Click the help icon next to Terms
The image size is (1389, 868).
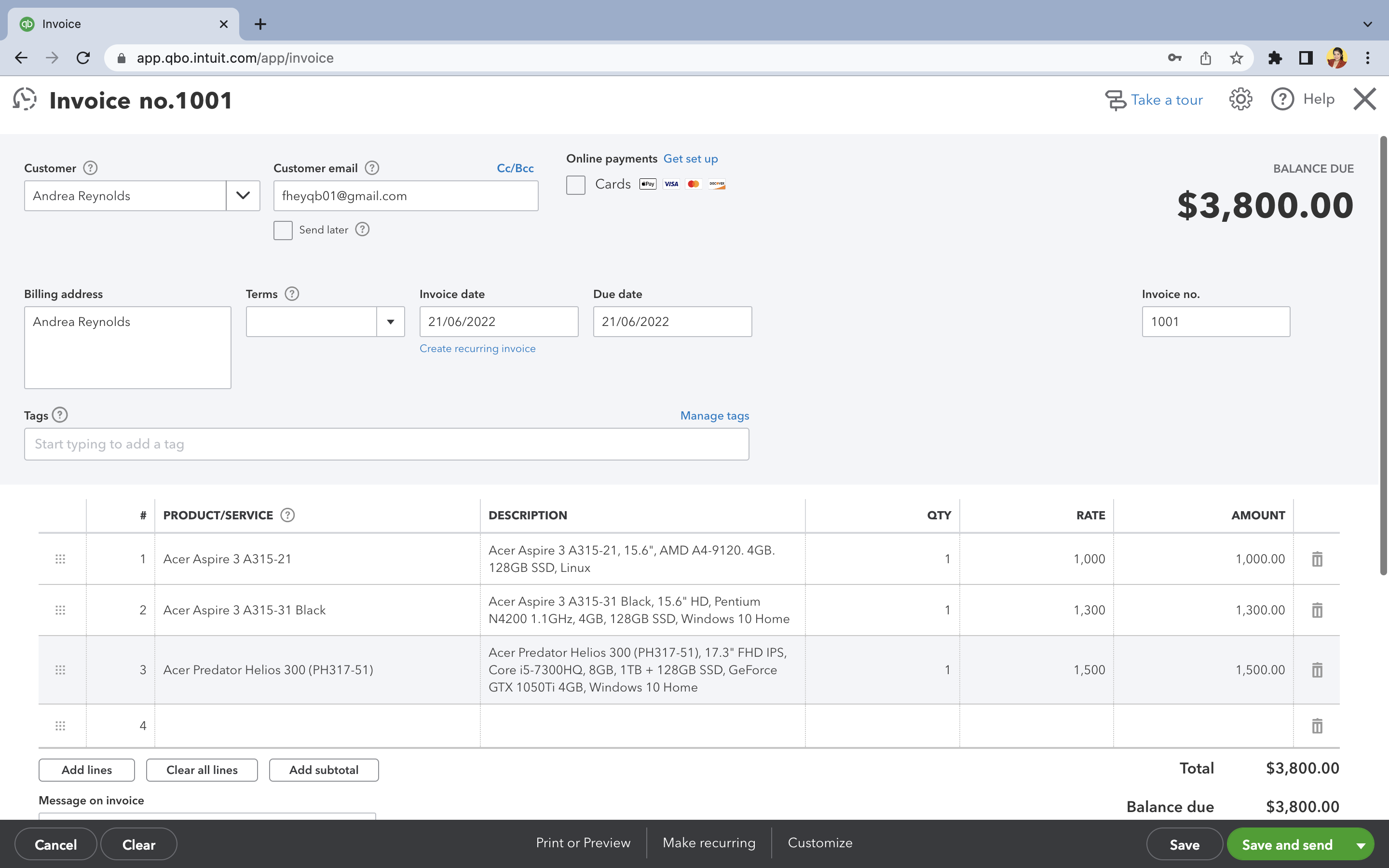pos(292,294)
